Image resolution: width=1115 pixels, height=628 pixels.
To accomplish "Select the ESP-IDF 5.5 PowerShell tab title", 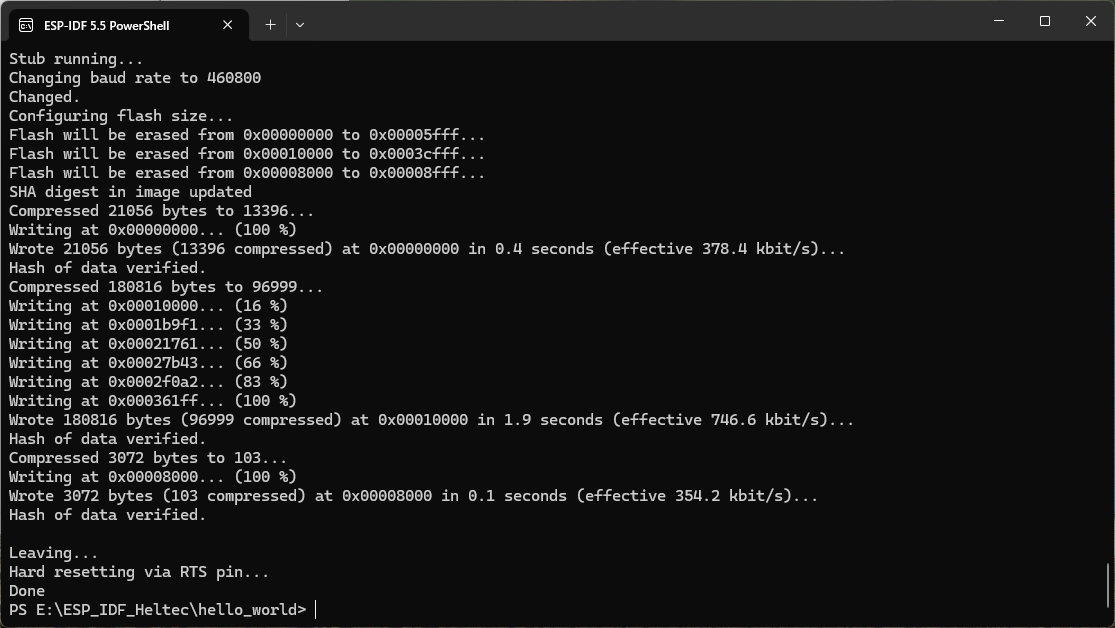I will [106, 25].
